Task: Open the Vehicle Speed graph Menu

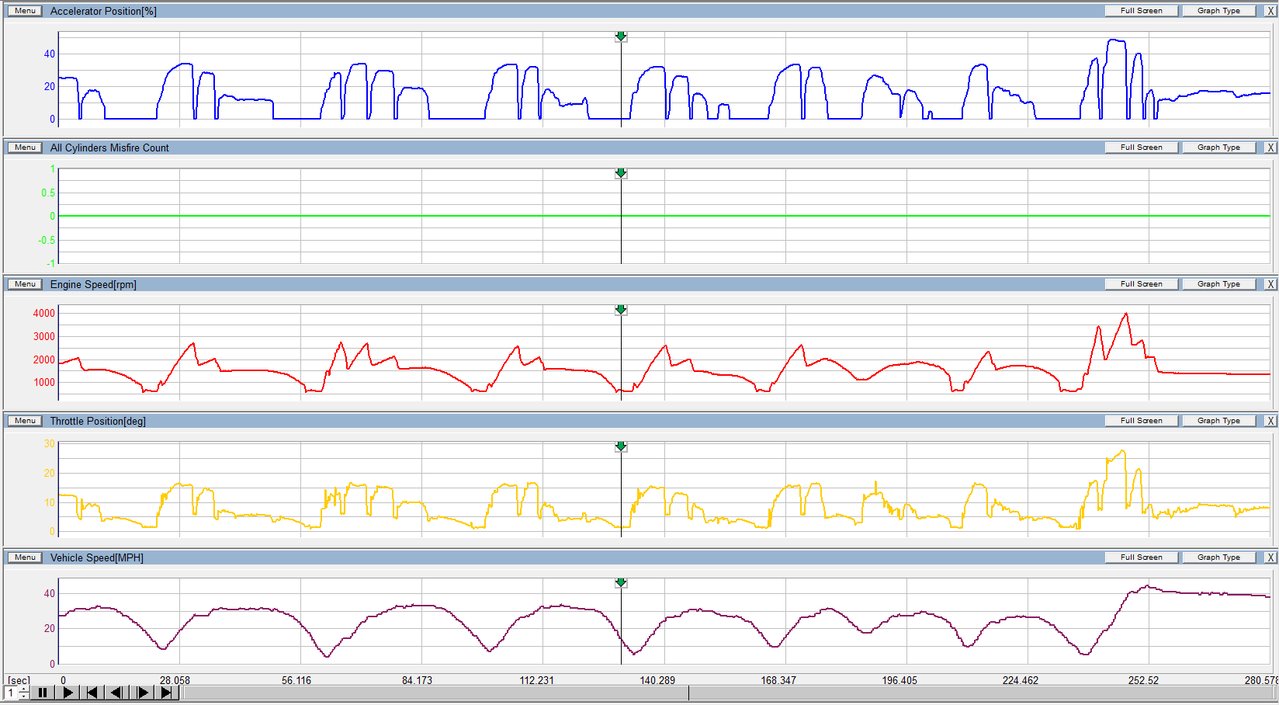Action: tap(25, 557)
